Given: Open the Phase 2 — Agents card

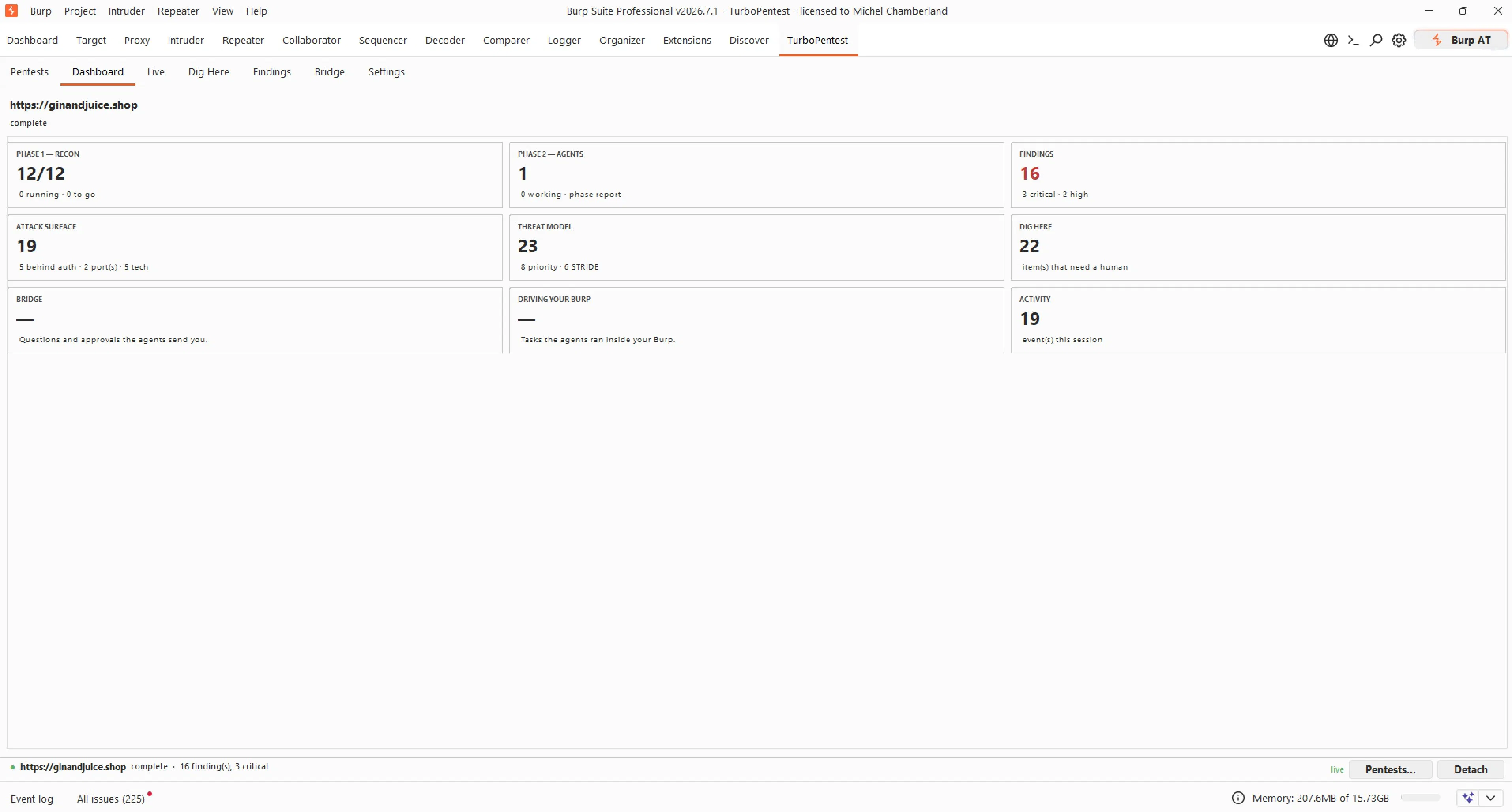Looking at the screenshot, I should 756,174.
